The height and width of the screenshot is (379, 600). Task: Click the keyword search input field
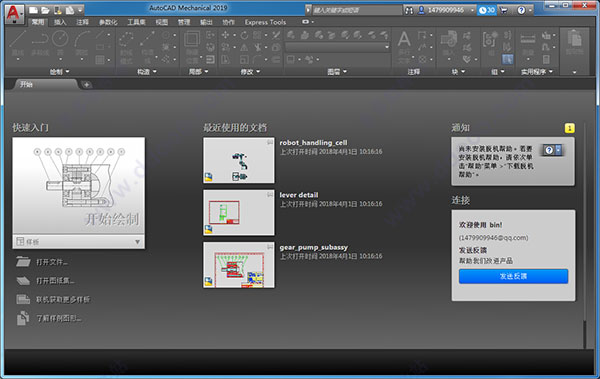(356, 10)
